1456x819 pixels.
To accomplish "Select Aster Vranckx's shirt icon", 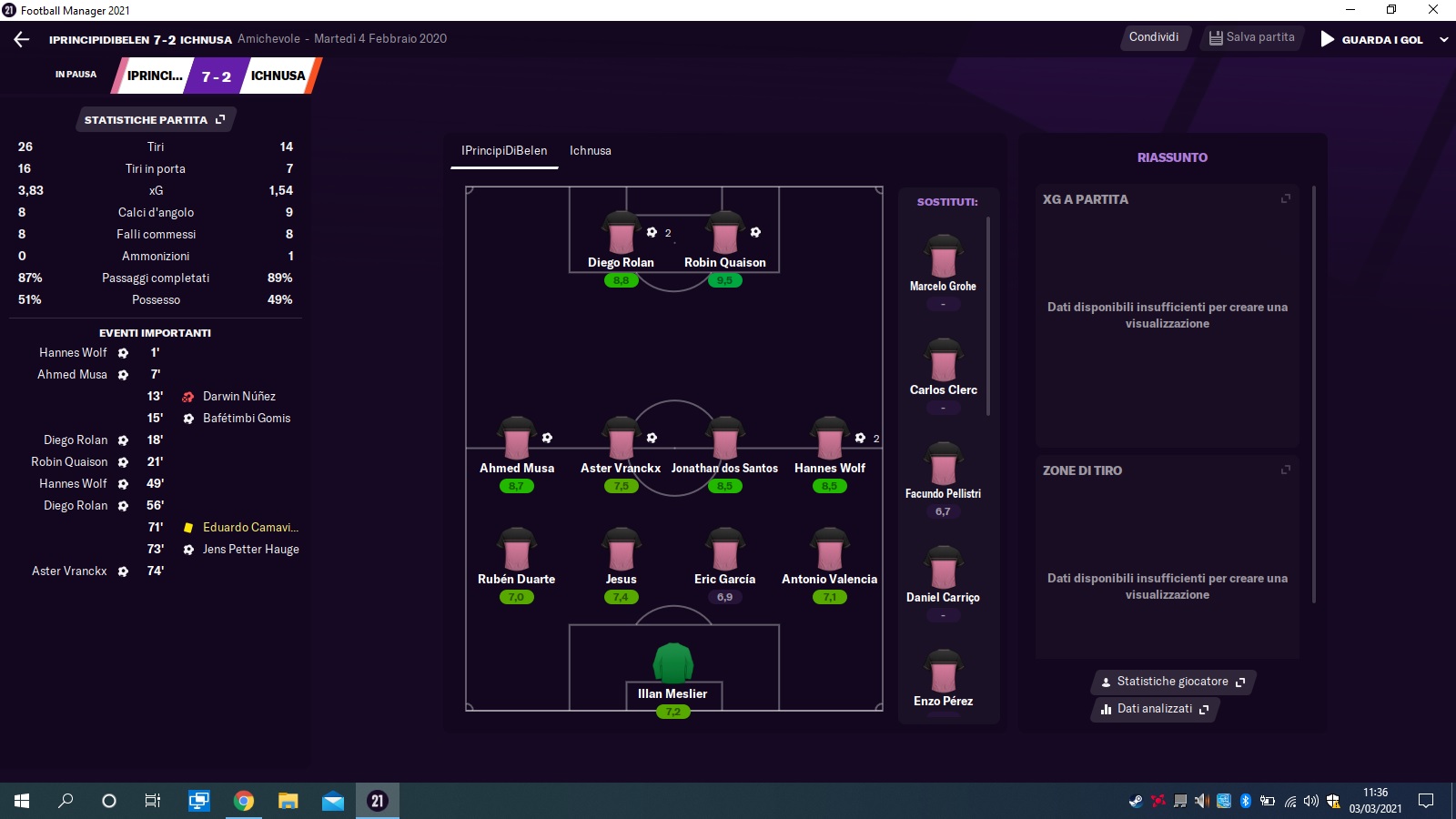I will coord(622,439).
